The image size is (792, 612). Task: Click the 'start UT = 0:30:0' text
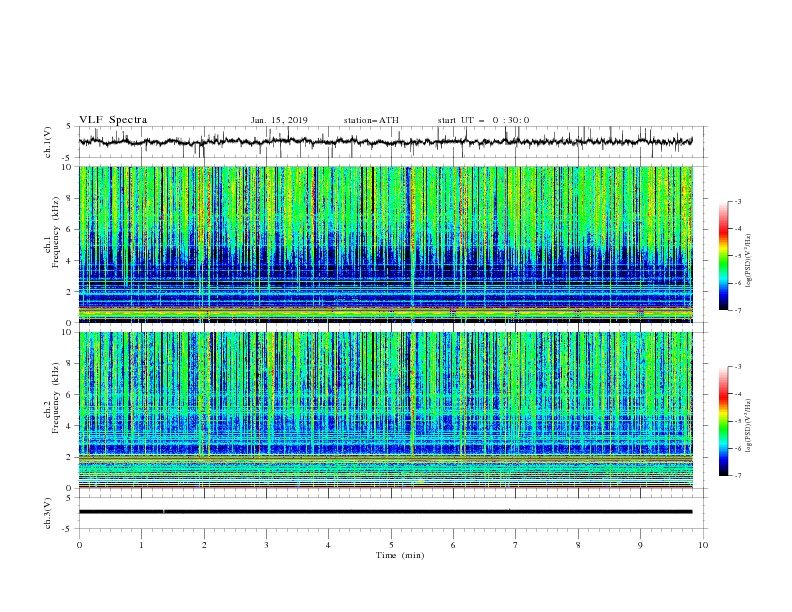(x=483, y=120)
